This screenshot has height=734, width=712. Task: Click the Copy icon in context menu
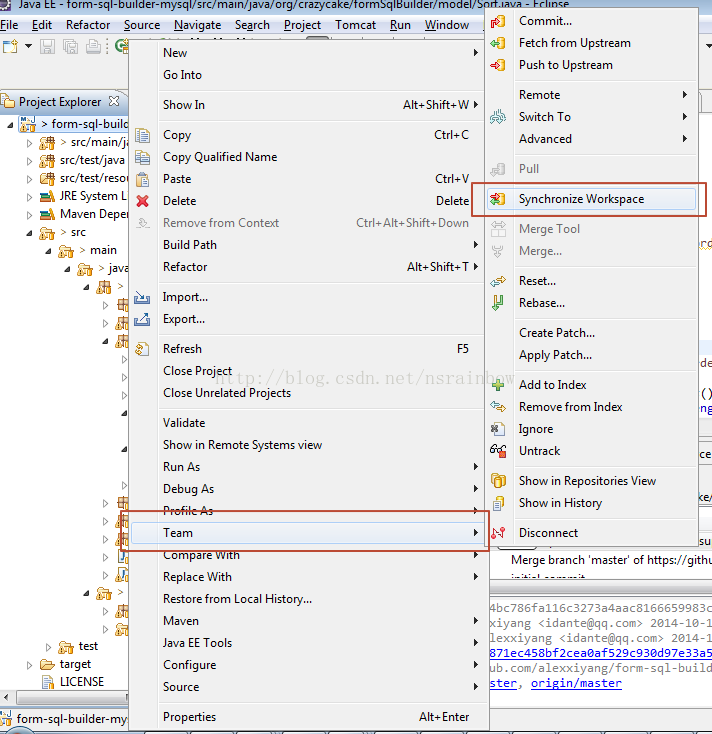click(x=142, y=135)
